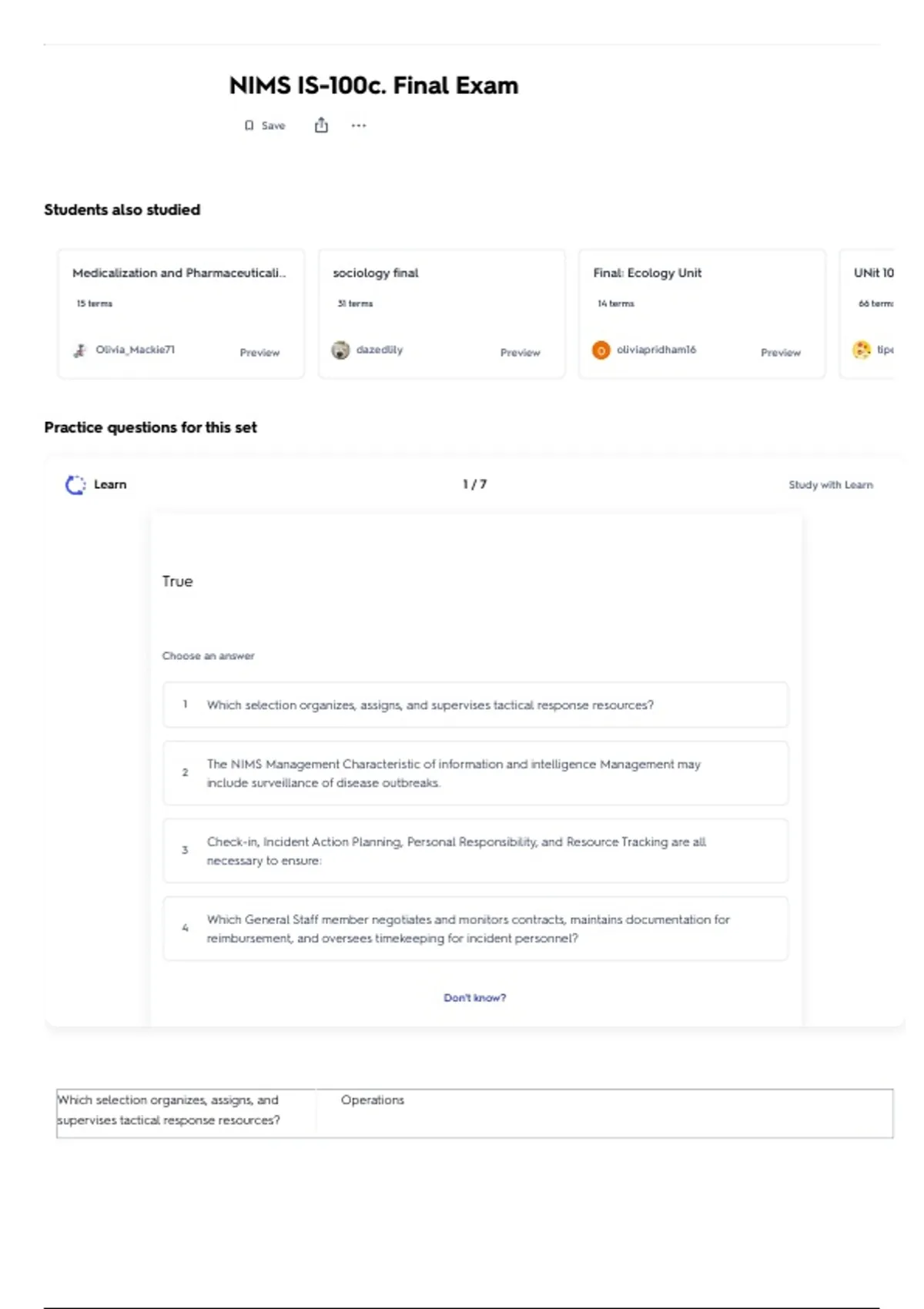Select answer 4 about negotiating contracts
The width and height of the screenshot is (924, 1309).
point(475,929)
